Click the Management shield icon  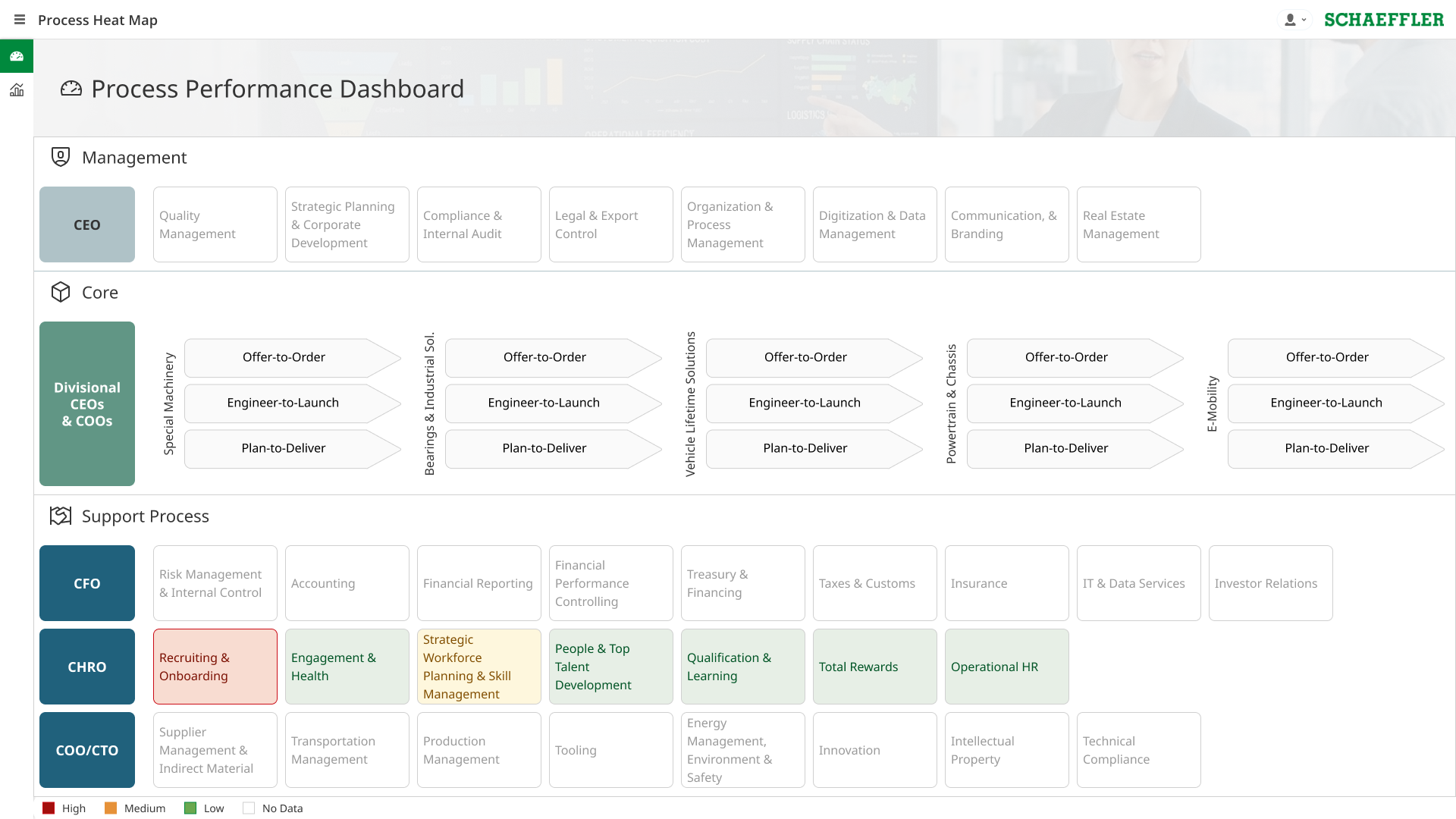point(61,157)
